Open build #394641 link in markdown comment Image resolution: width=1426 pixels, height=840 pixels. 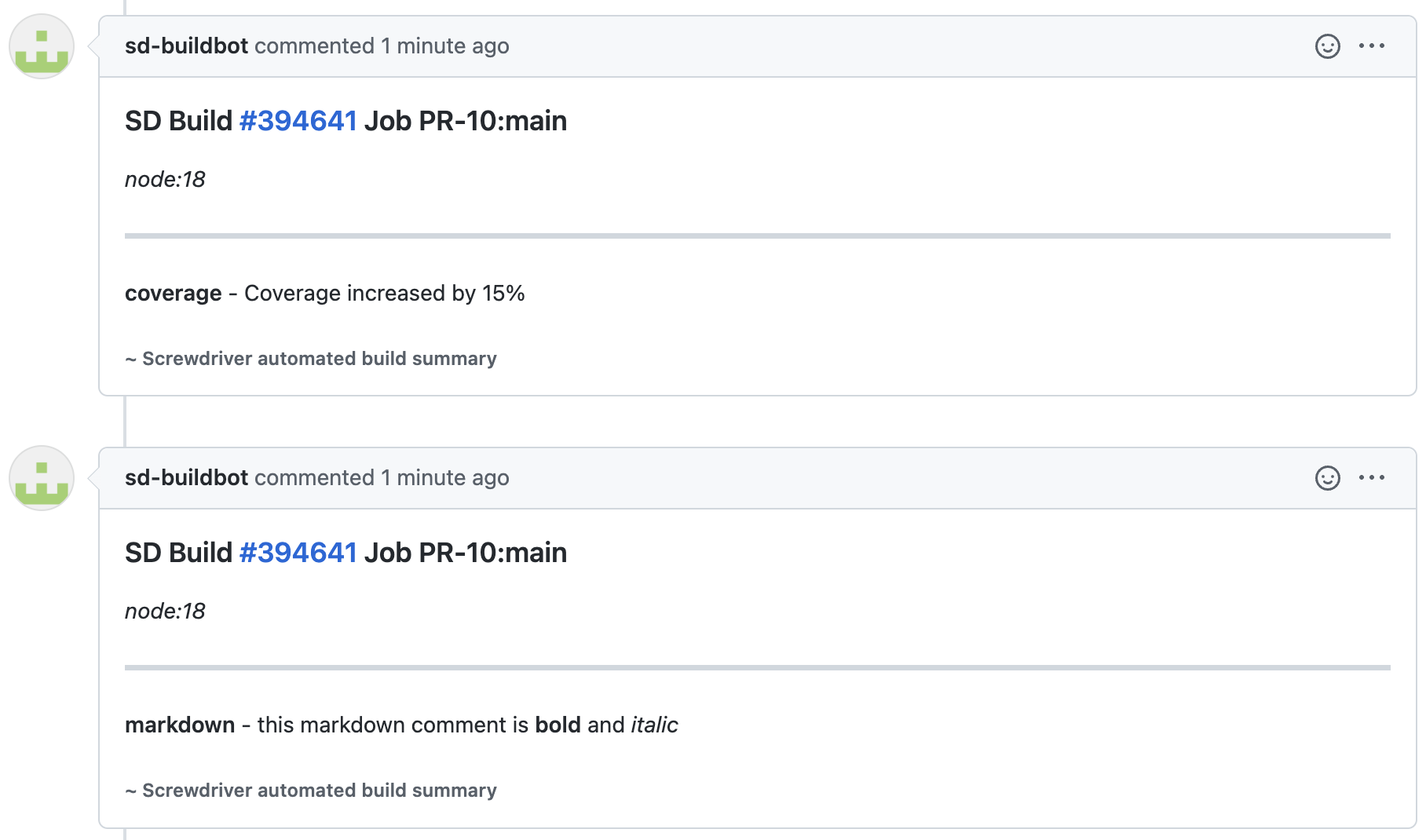click(298, 553)
